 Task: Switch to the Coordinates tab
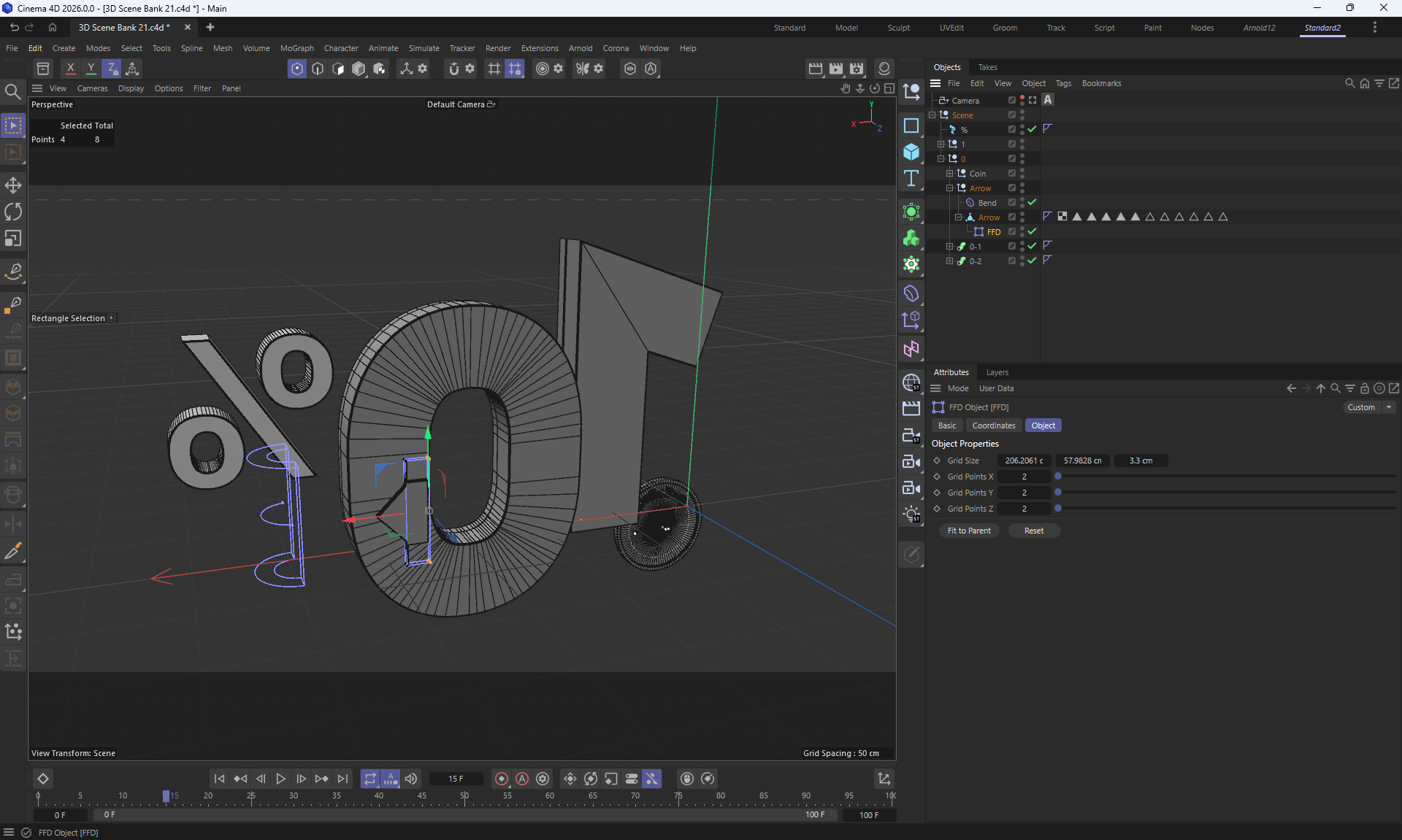coord(993,425)
